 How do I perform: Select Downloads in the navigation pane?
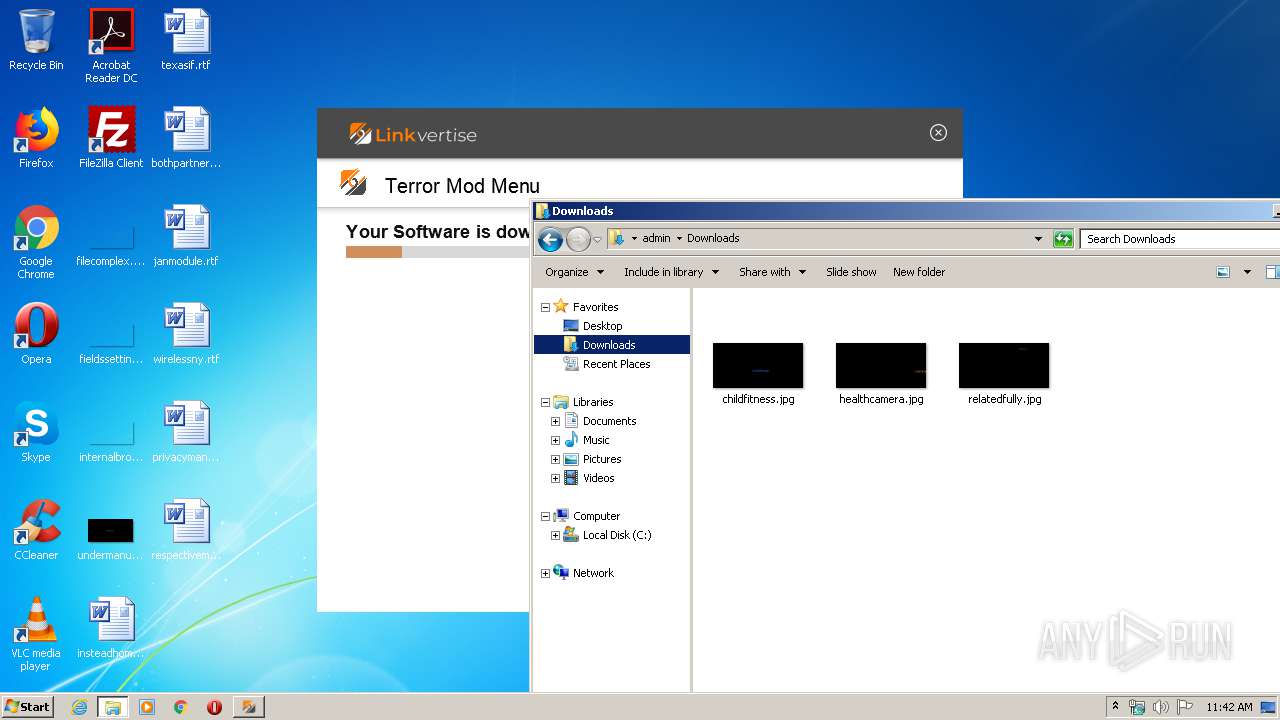click(x=611, y=345)
